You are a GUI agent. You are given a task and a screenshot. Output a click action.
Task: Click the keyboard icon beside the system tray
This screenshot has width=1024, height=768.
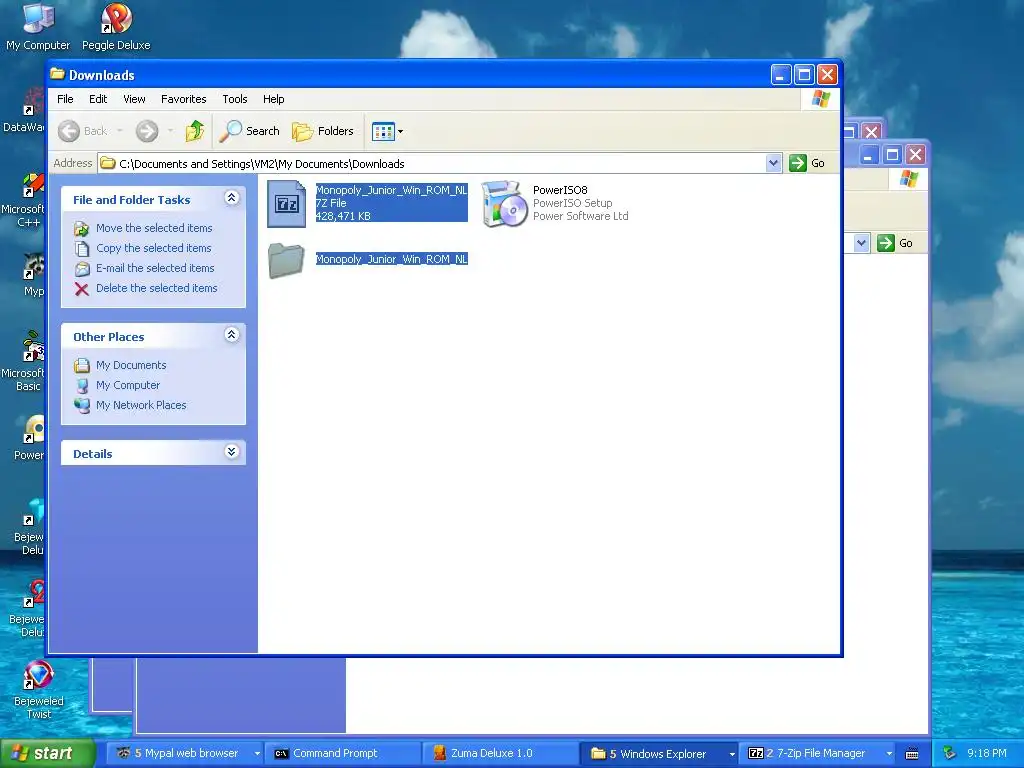point(912,754)
